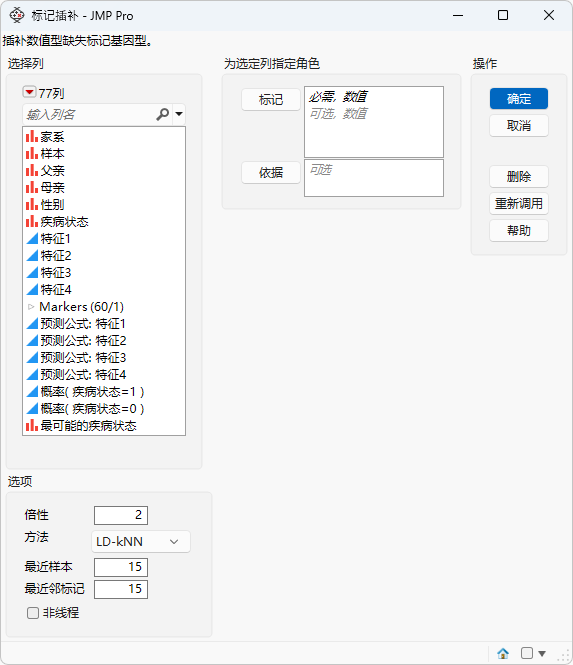Open the red triangle menu beside 77列
This screenshot has height=665, width=573.
coord(29,92)
